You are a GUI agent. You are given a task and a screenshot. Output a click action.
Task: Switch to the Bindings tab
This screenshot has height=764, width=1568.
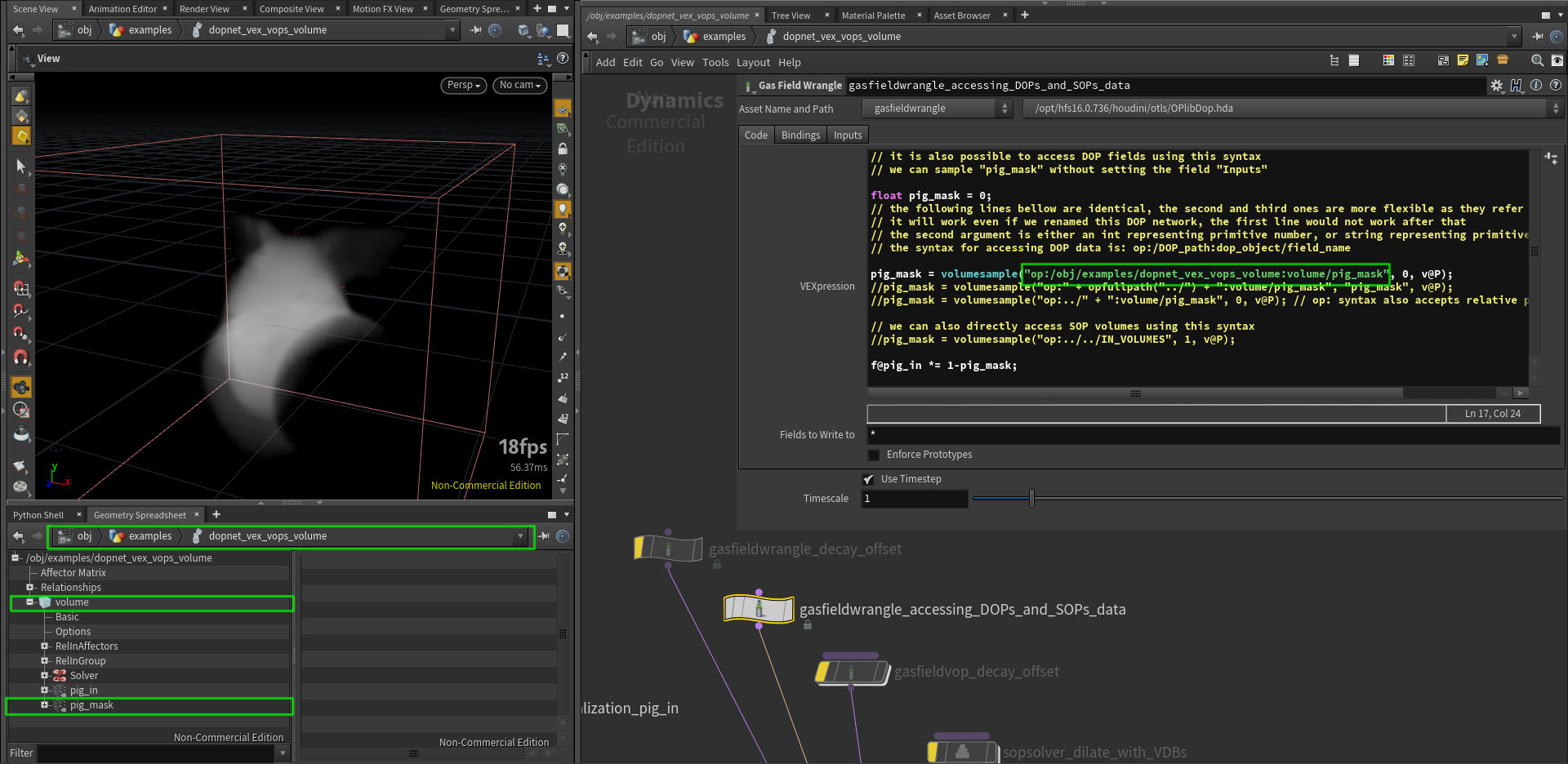pyautogui.click(x=800, y=135)
